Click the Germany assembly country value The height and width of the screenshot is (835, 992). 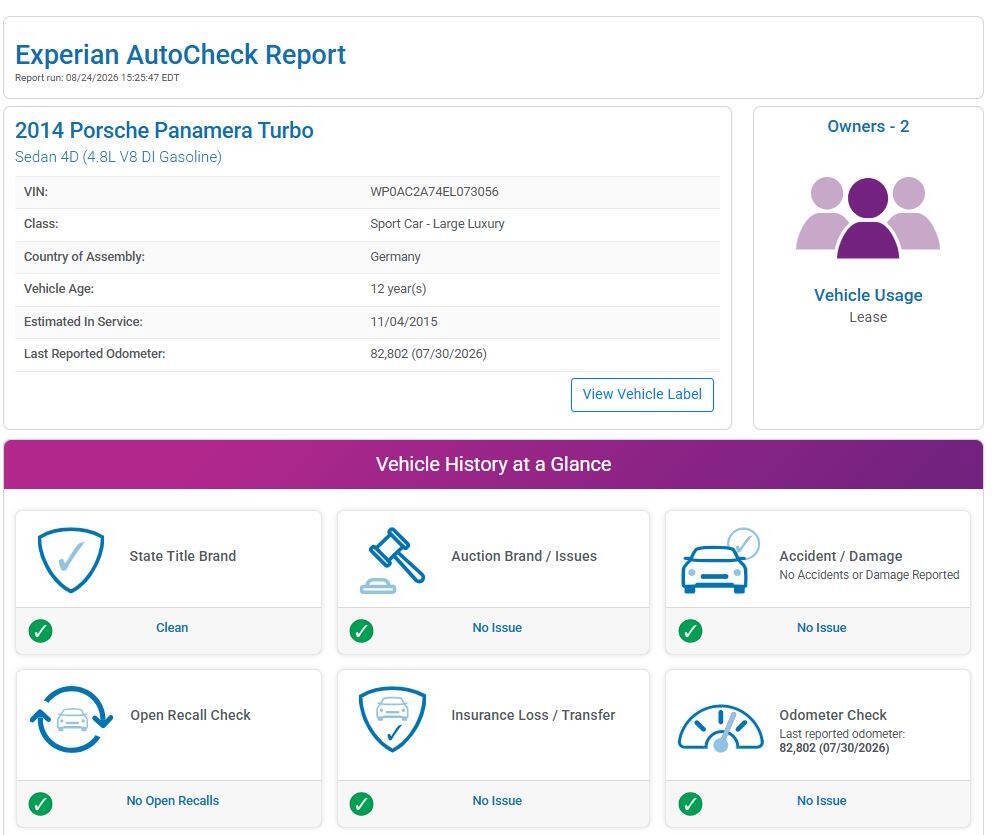[395, 257]
